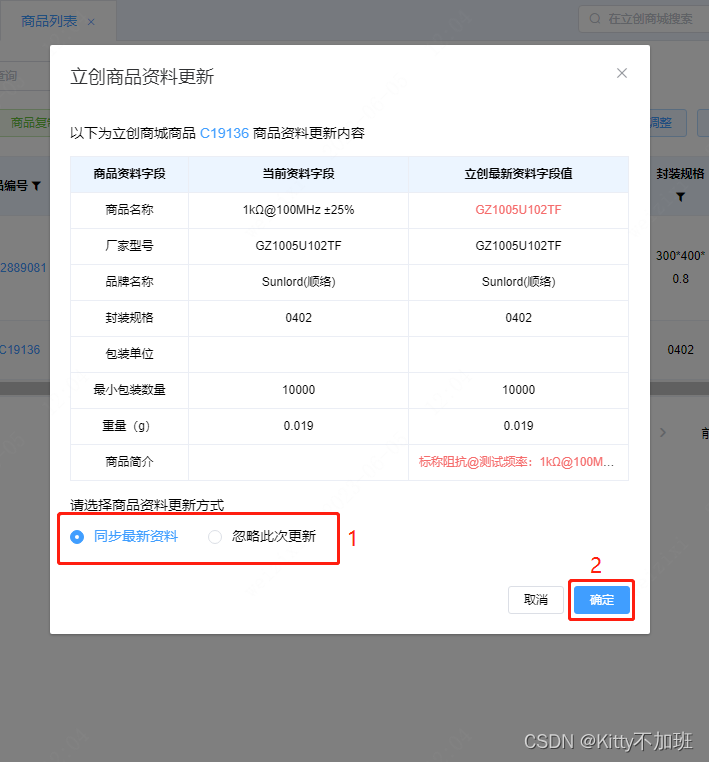
Task: Open 2889081 row link in background table
Action: (x=23, y=268)
